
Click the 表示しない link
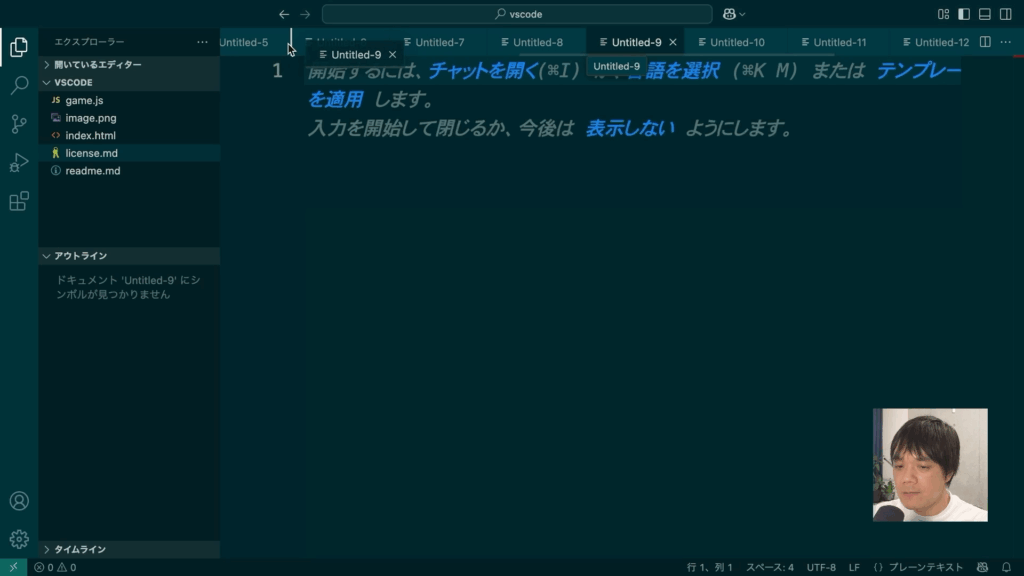pyautogui.click(x=629, y=129)
